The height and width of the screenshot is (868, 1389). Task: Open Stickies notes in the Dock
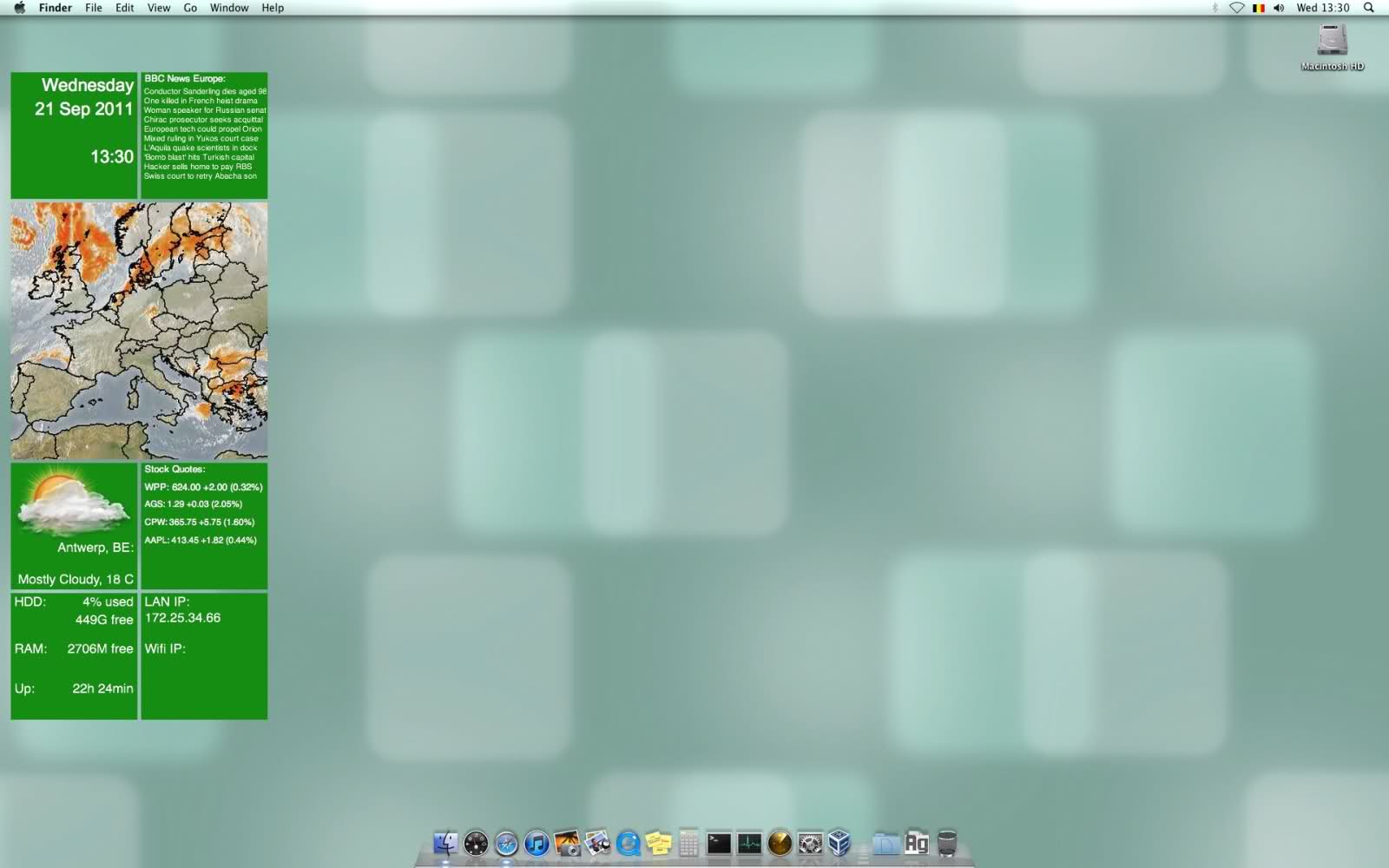coord(658,842)
